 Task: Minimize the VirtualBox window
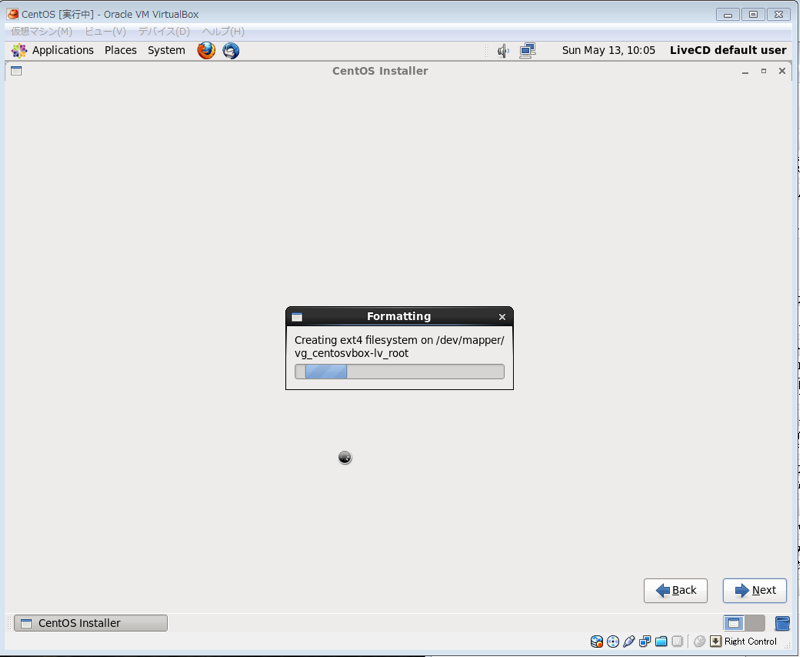728,15
